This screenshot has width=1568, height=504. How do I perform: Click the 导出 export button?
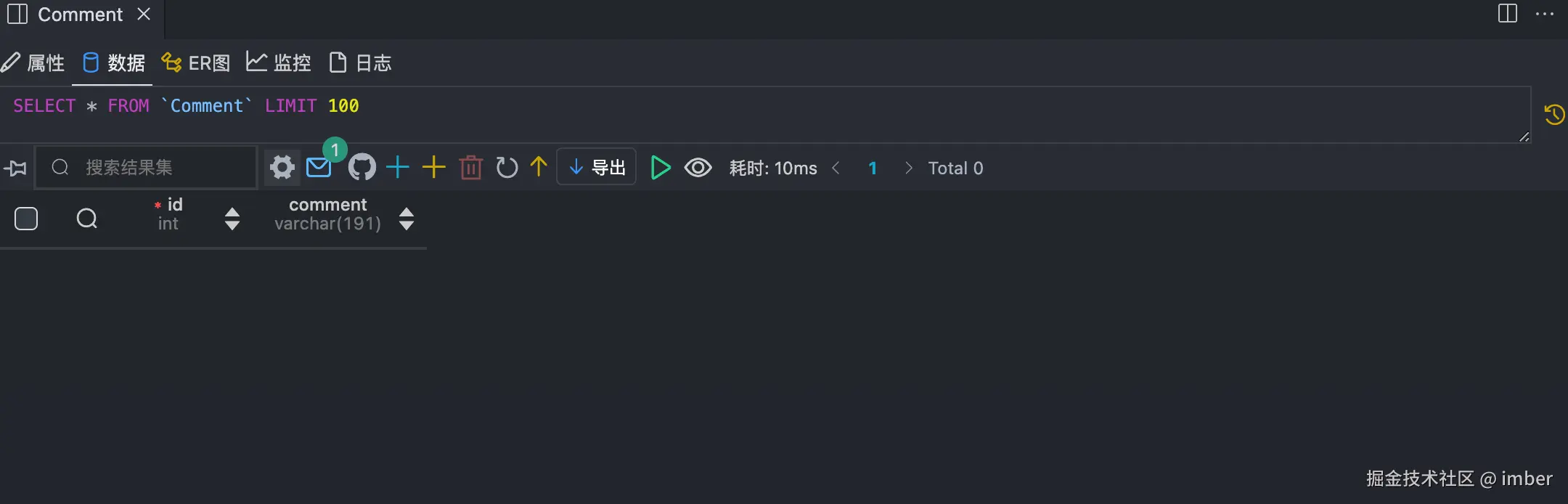click(597, 168)
